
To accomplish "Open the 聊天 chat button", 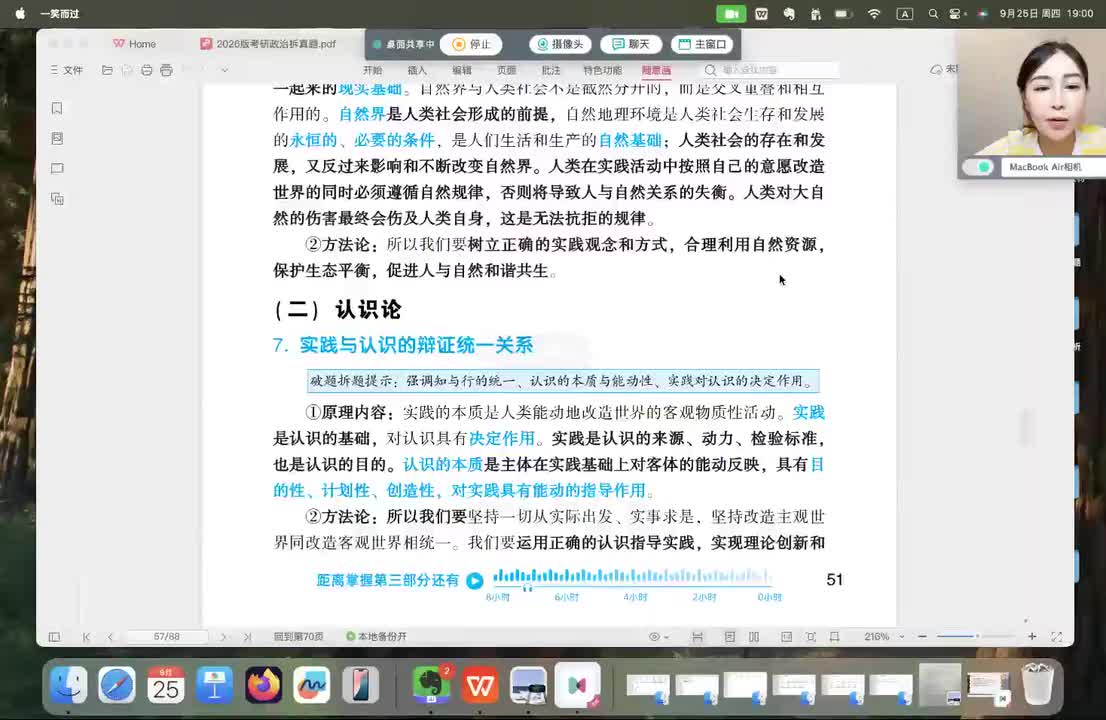I will click(631, 44).
